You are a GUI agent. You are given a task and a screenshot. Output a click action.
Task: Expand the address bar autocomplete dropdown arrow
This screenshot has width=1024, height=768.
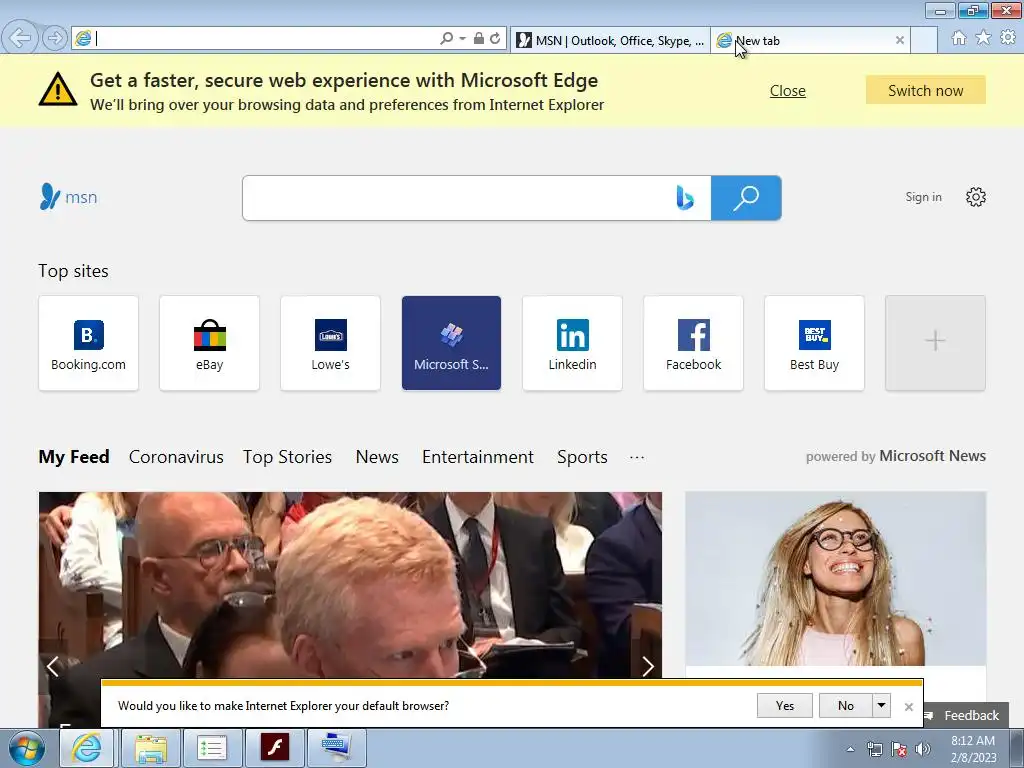[462, 39]
